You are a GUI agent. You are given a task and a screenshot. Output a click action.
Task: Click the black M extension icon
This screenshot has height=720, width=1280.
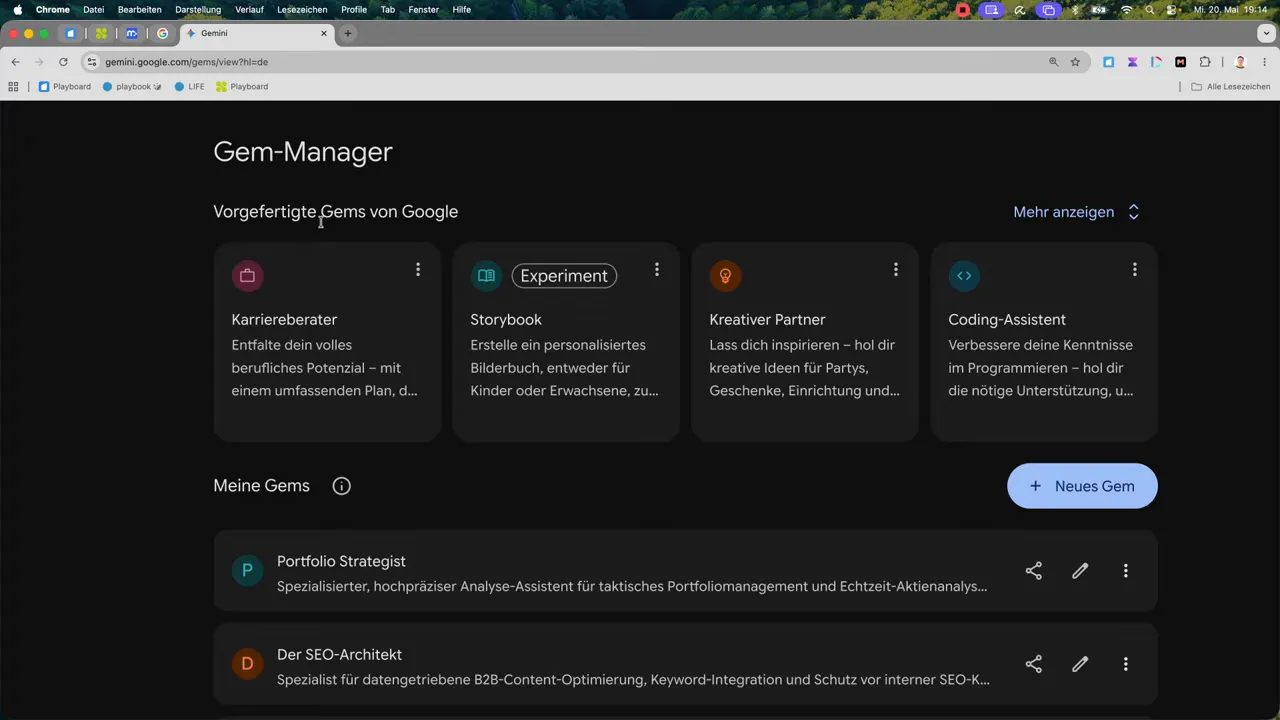click(x=1181, y=62)
